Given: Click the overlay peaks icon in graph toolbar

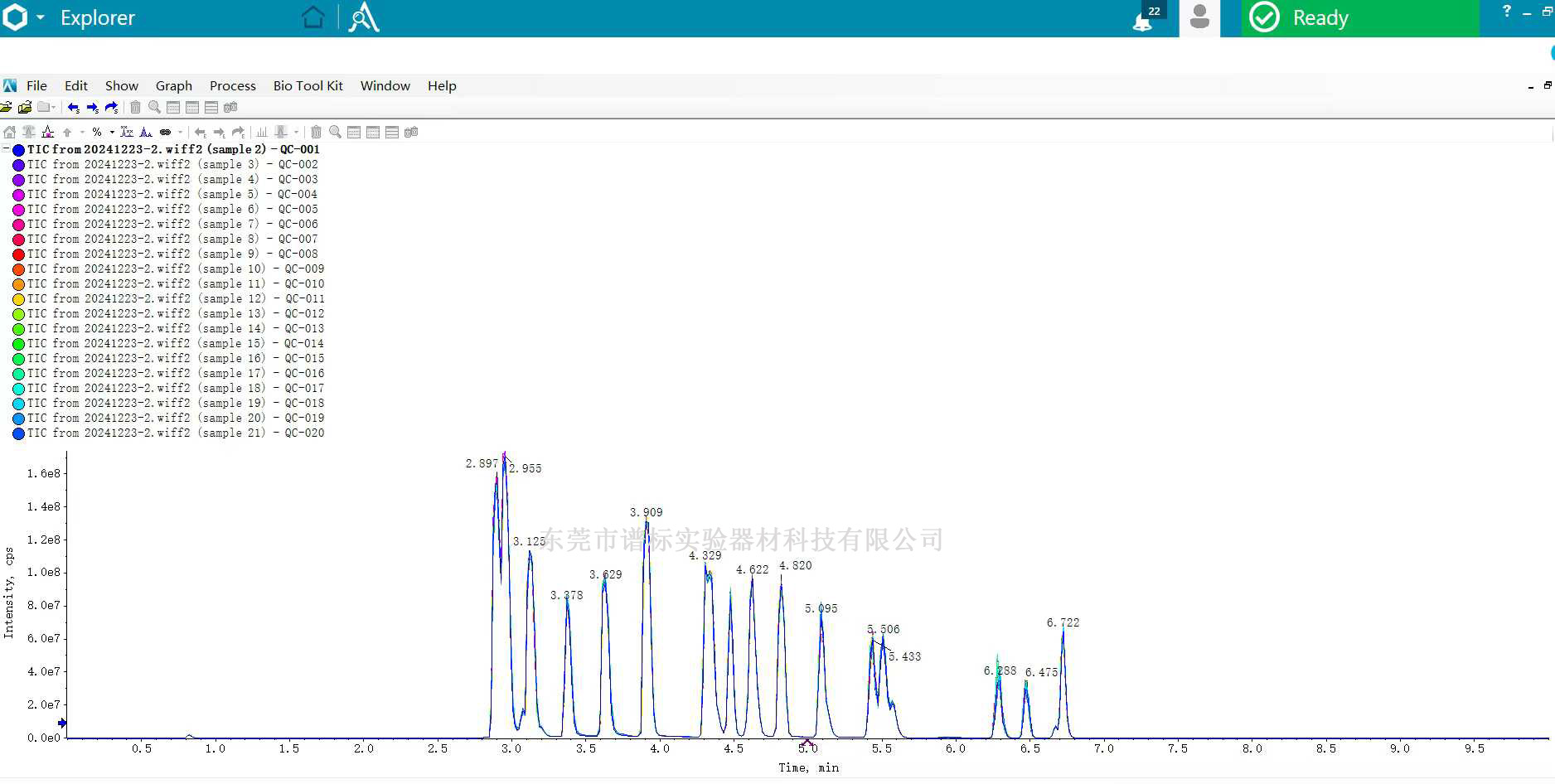Looking at the screenshot, I should coord(146,133).
